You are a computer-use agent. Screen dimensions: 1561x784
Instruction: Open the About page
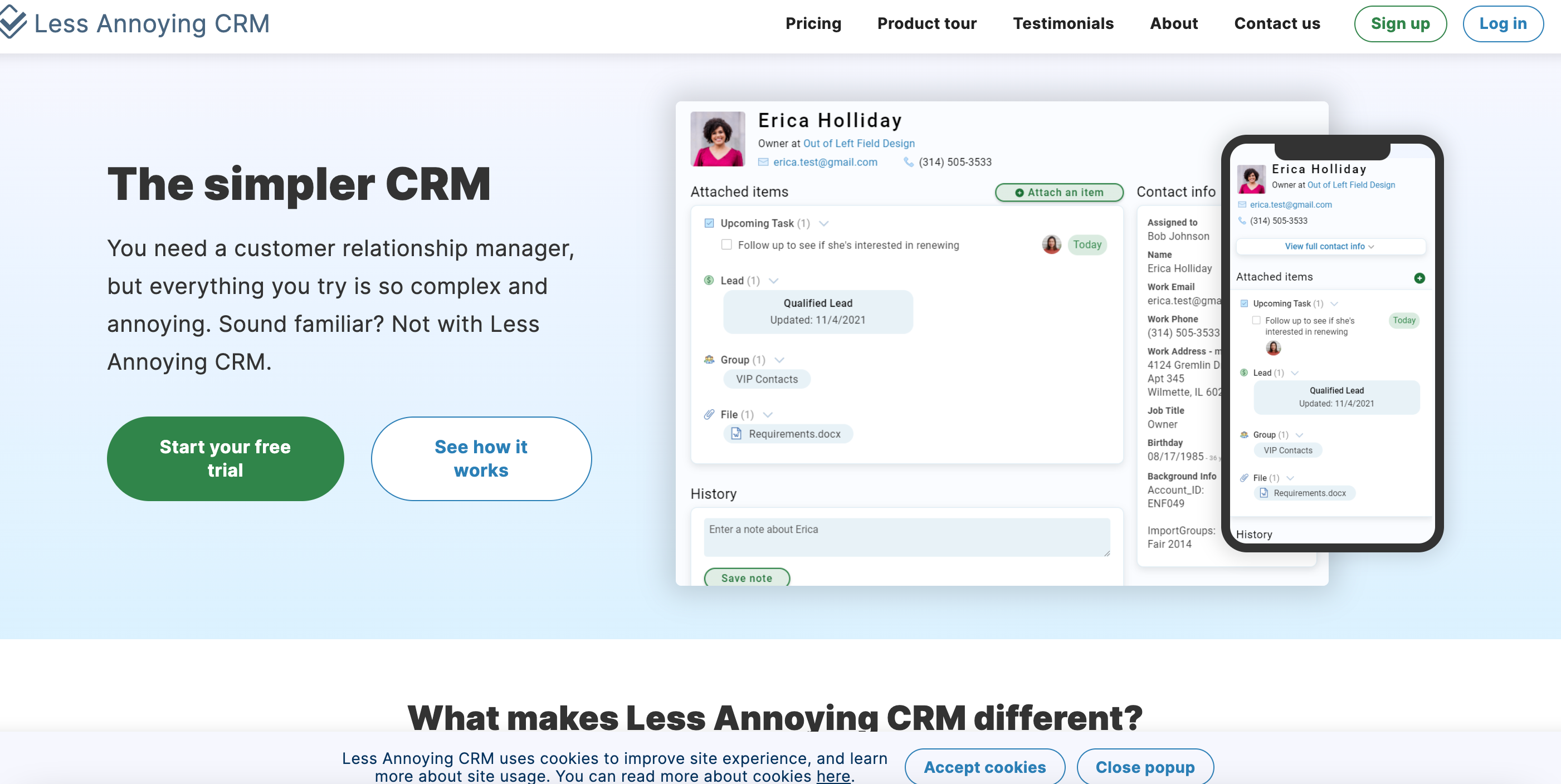1174,23
